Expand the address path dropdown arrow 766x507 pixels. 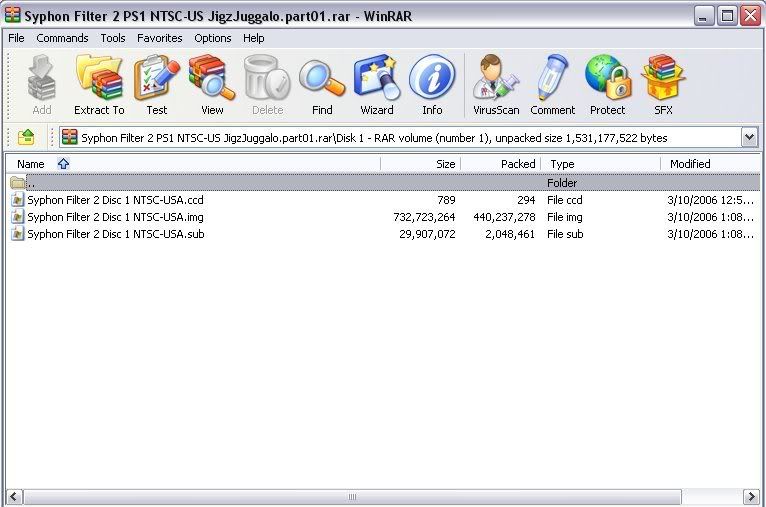click(749, 138)
